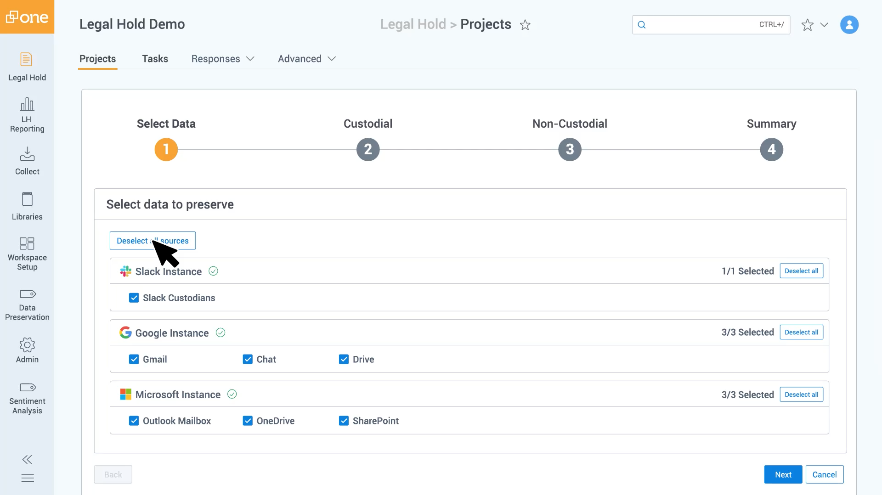Open the Admin gear icon

(27, 349)
